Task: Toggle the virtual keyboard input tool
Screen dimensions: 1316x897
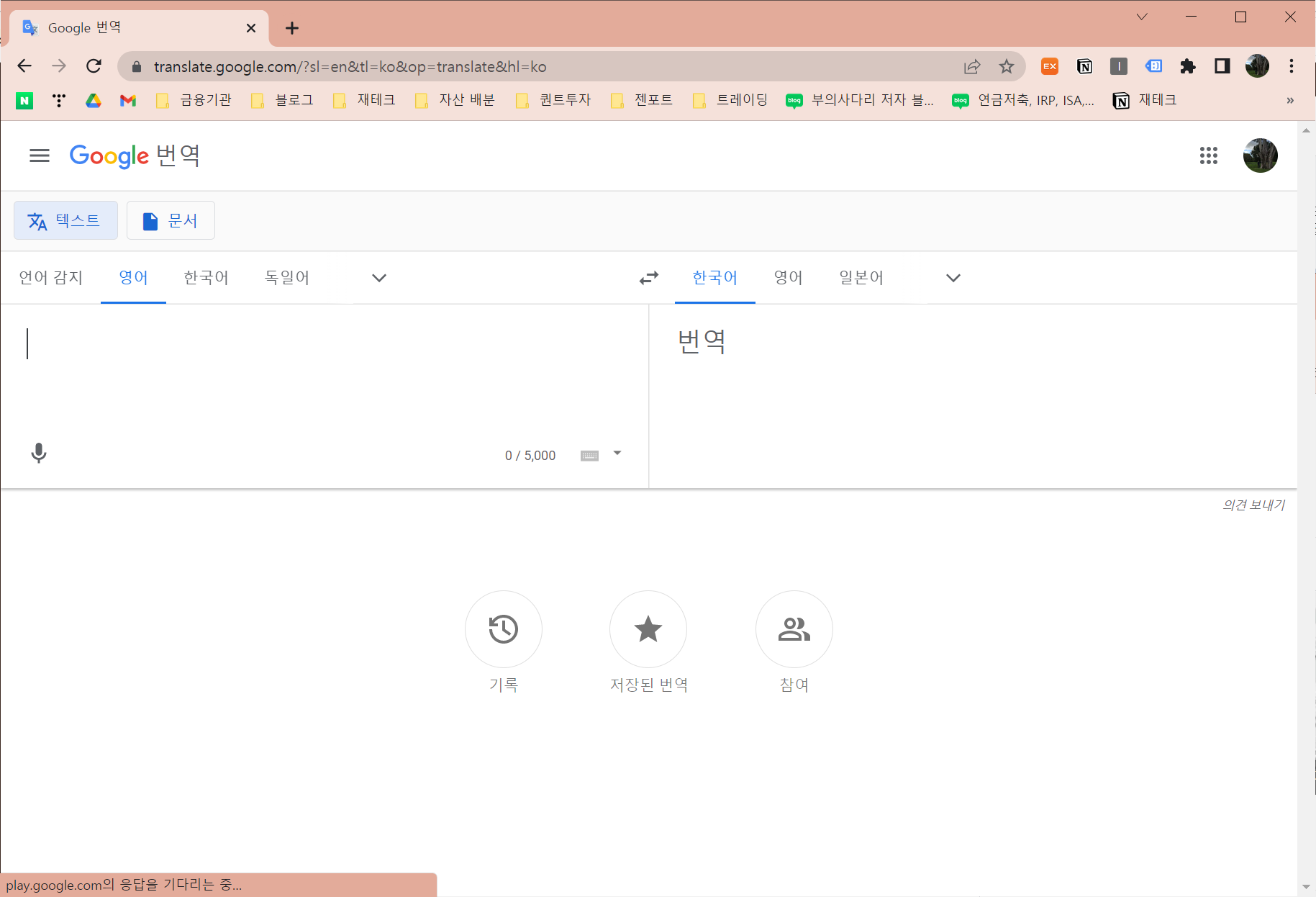Action: 589,456
